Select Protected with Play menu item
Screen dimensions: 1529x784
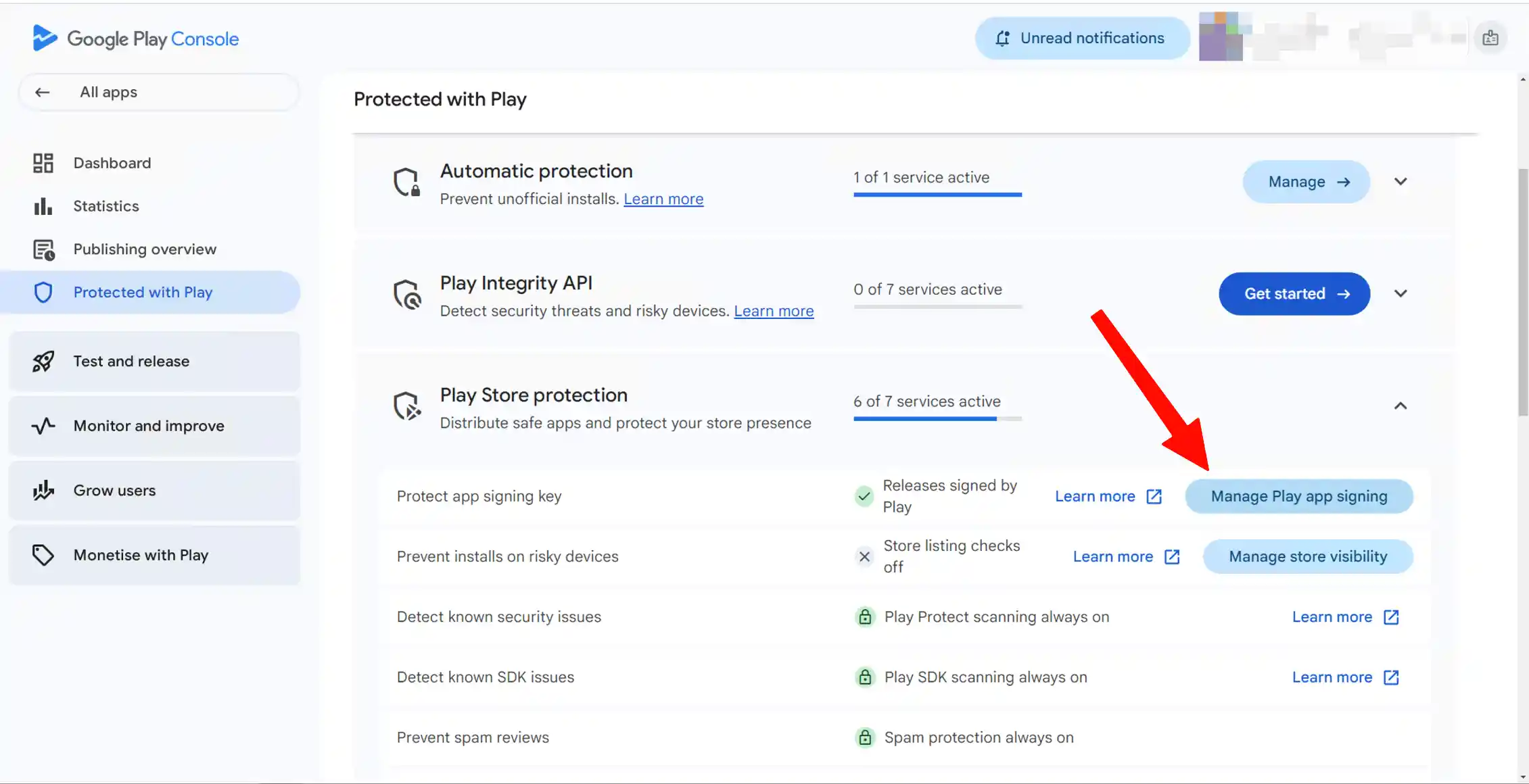pyautogui.click(x=150, y=293)
